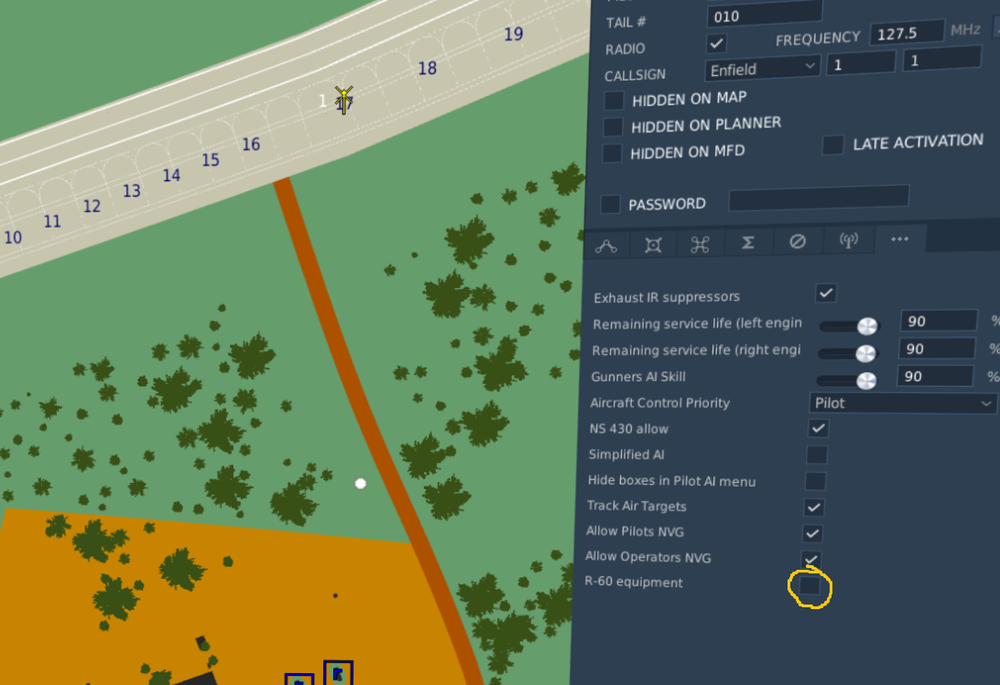Edit Gunners AI Skill value field
The height and width of the screenshot is (685, 1000).
pos(935,376)
